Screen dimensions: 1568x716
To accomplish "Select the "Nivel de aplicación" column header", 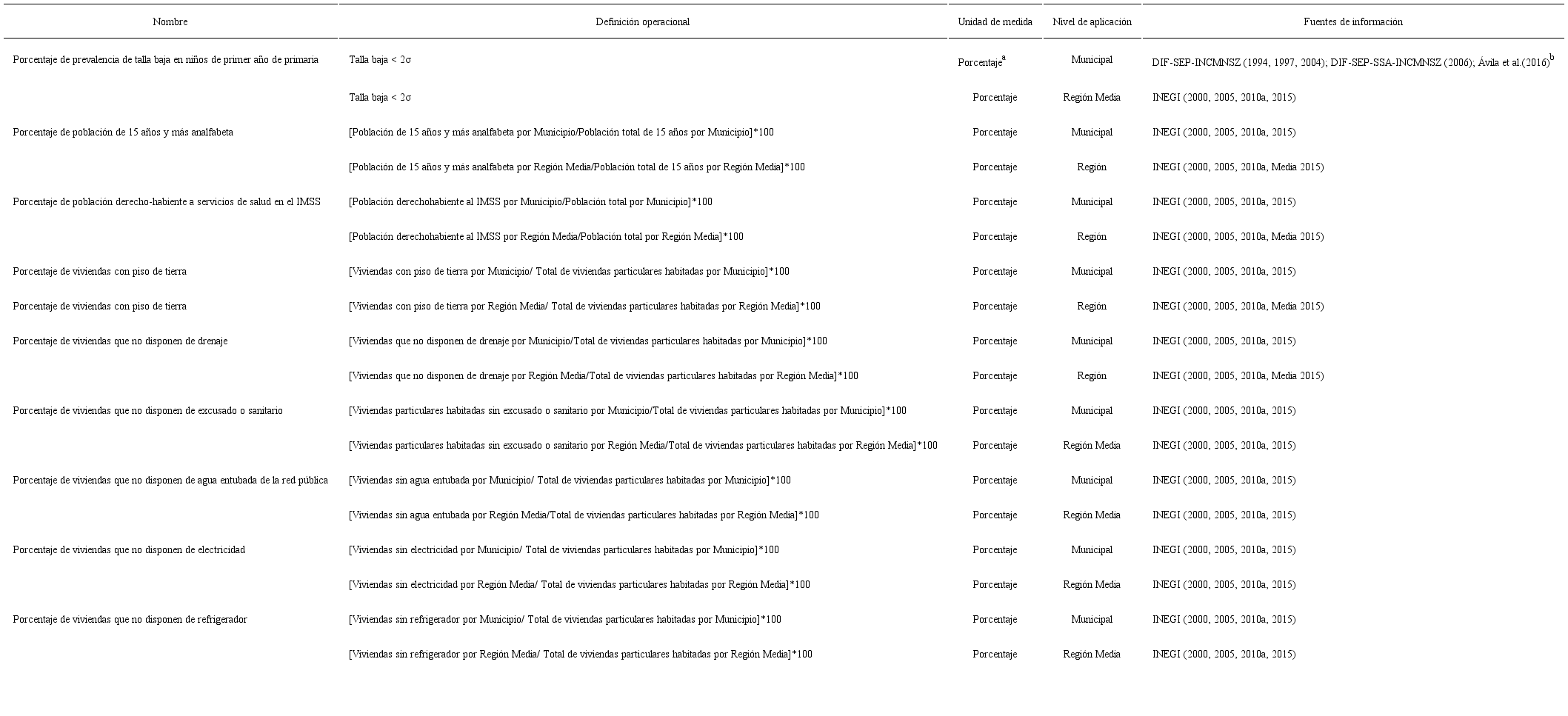I will coord(1092,22).
